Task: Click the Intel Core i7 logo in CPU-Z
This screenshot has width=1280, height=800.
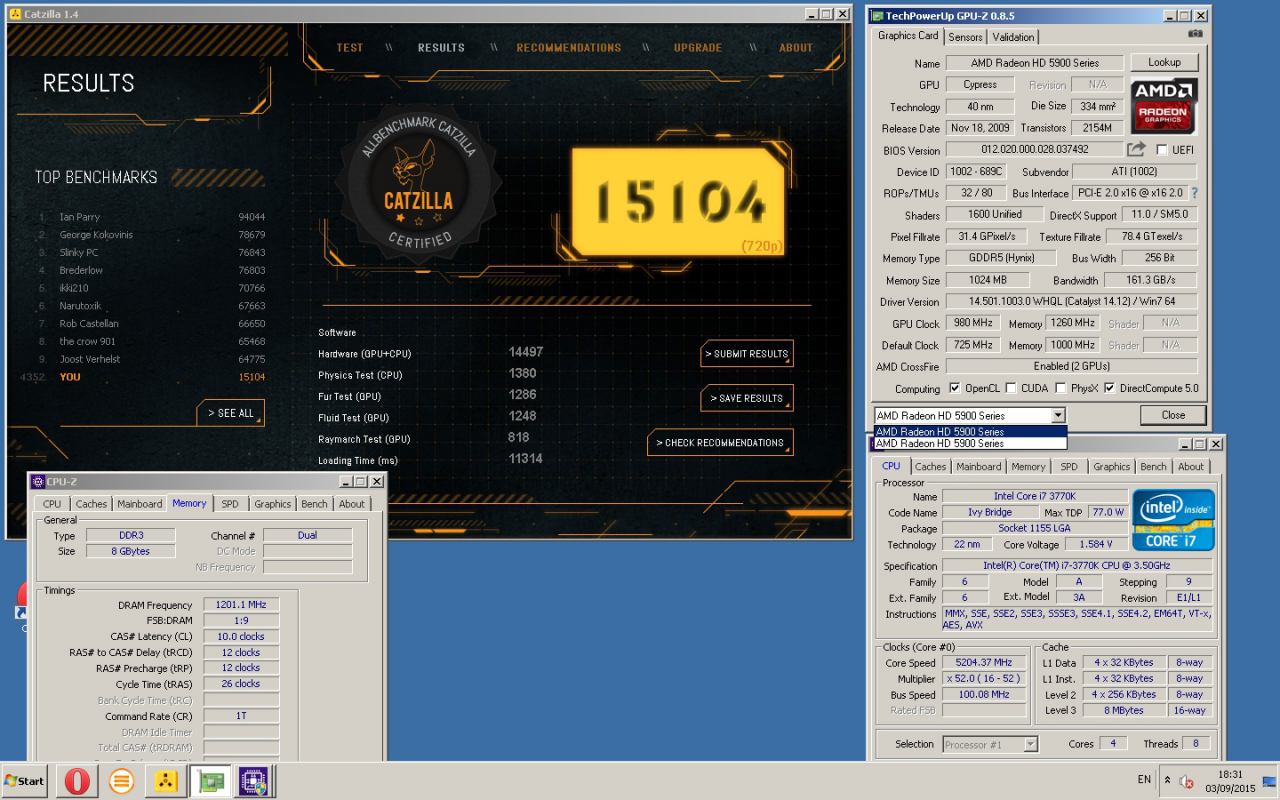Action: [1173, 520]
